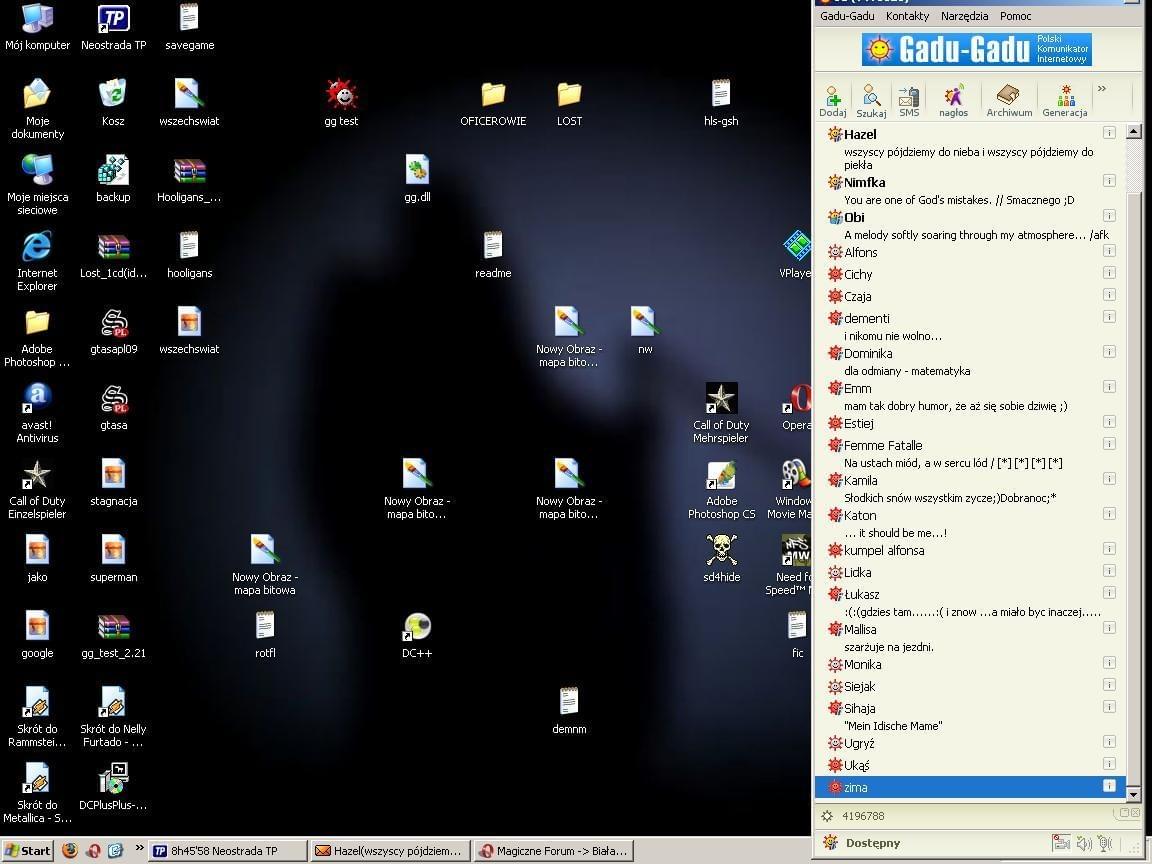Screen dimensions: 1152x864
Task: Switch to the Neostrada TP taskbar window
Action: coord(228,851)
